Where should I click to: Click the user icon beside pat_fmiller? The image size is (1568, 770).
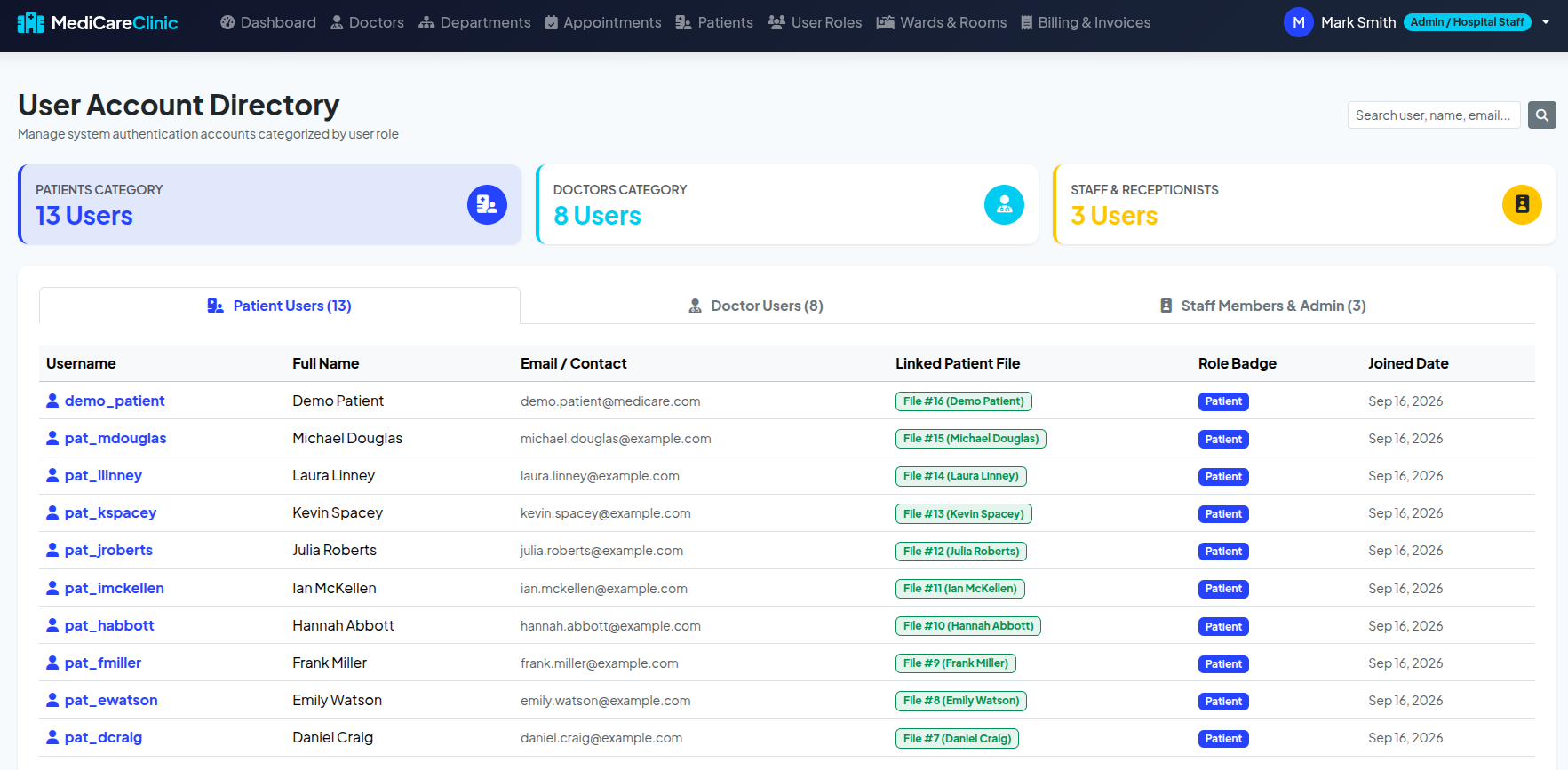[52, 663]
